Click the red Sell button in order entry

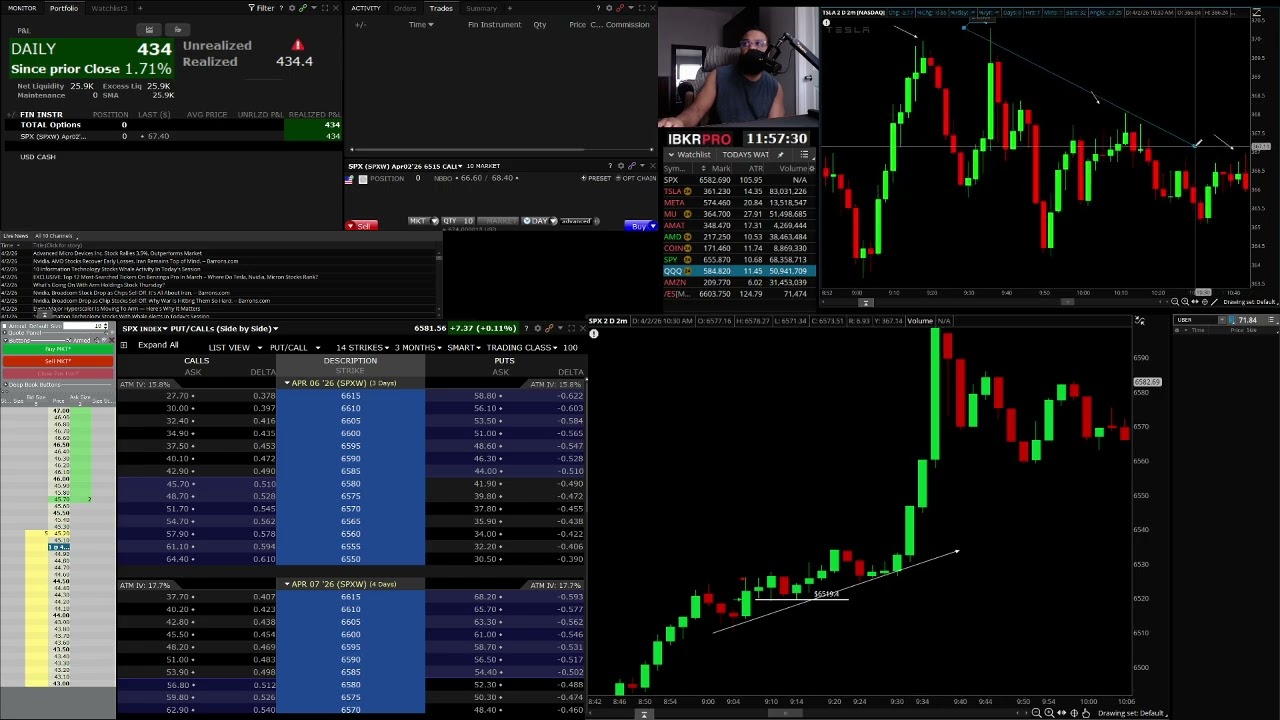[x=361, y=226]
